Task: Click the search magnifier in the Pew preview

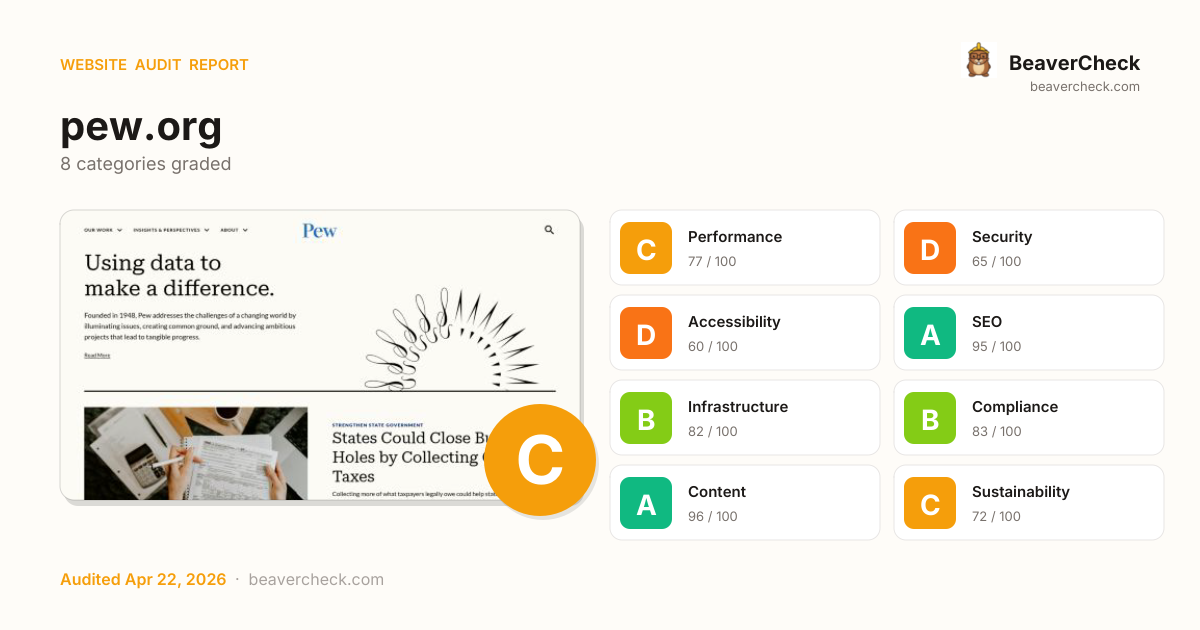Action: click(549, 230)
